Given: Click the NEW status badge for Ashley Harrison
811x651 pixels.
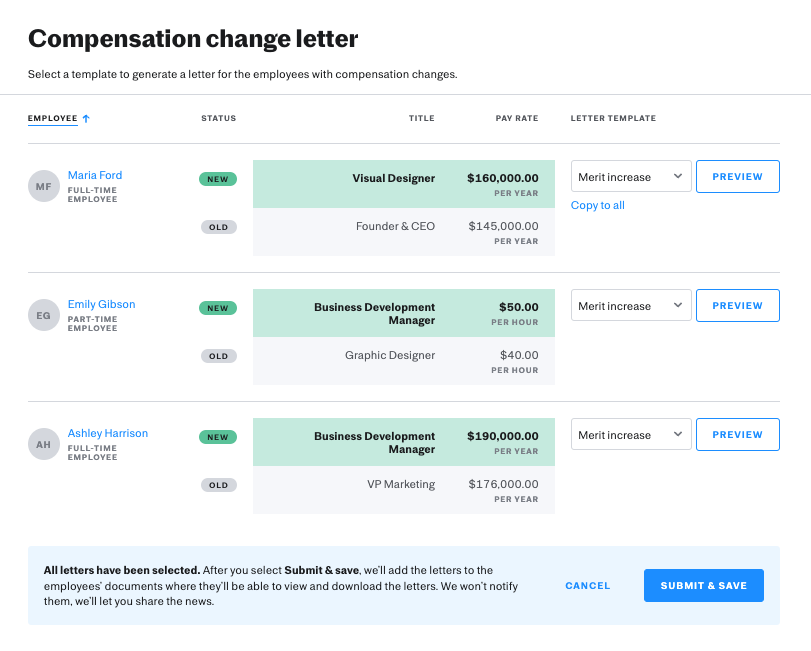Looking at the screenshot, I should coord(218,437).
